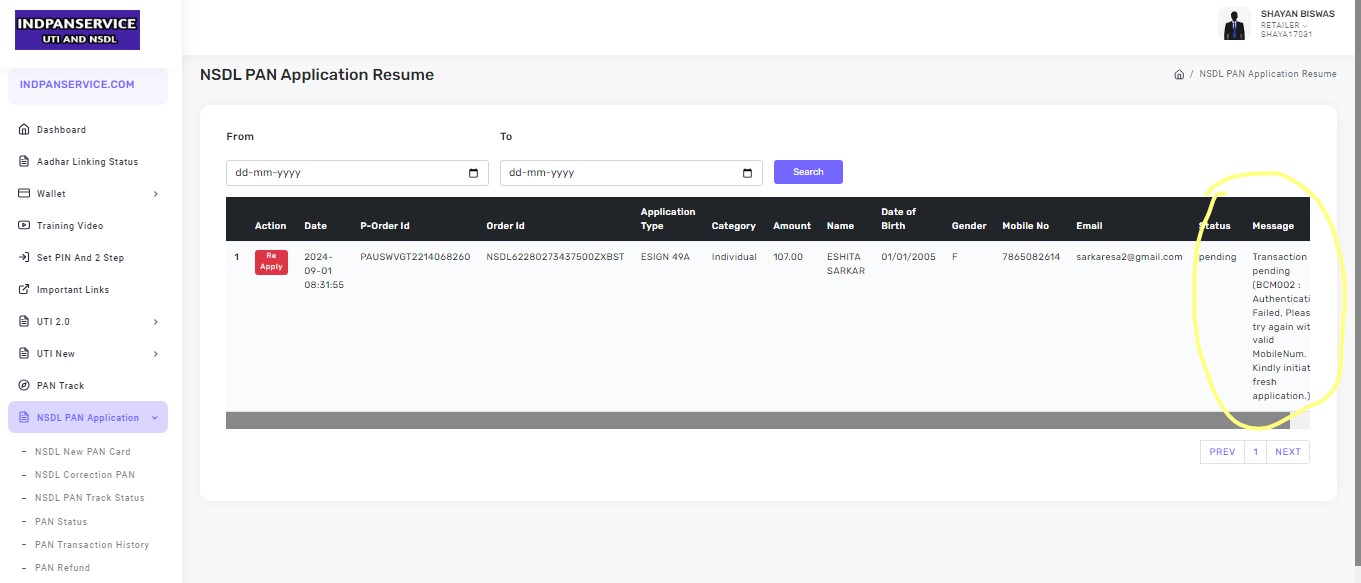Click the Training Video play icon
This screenshot has height=583, width=1361.
(24, 226)
